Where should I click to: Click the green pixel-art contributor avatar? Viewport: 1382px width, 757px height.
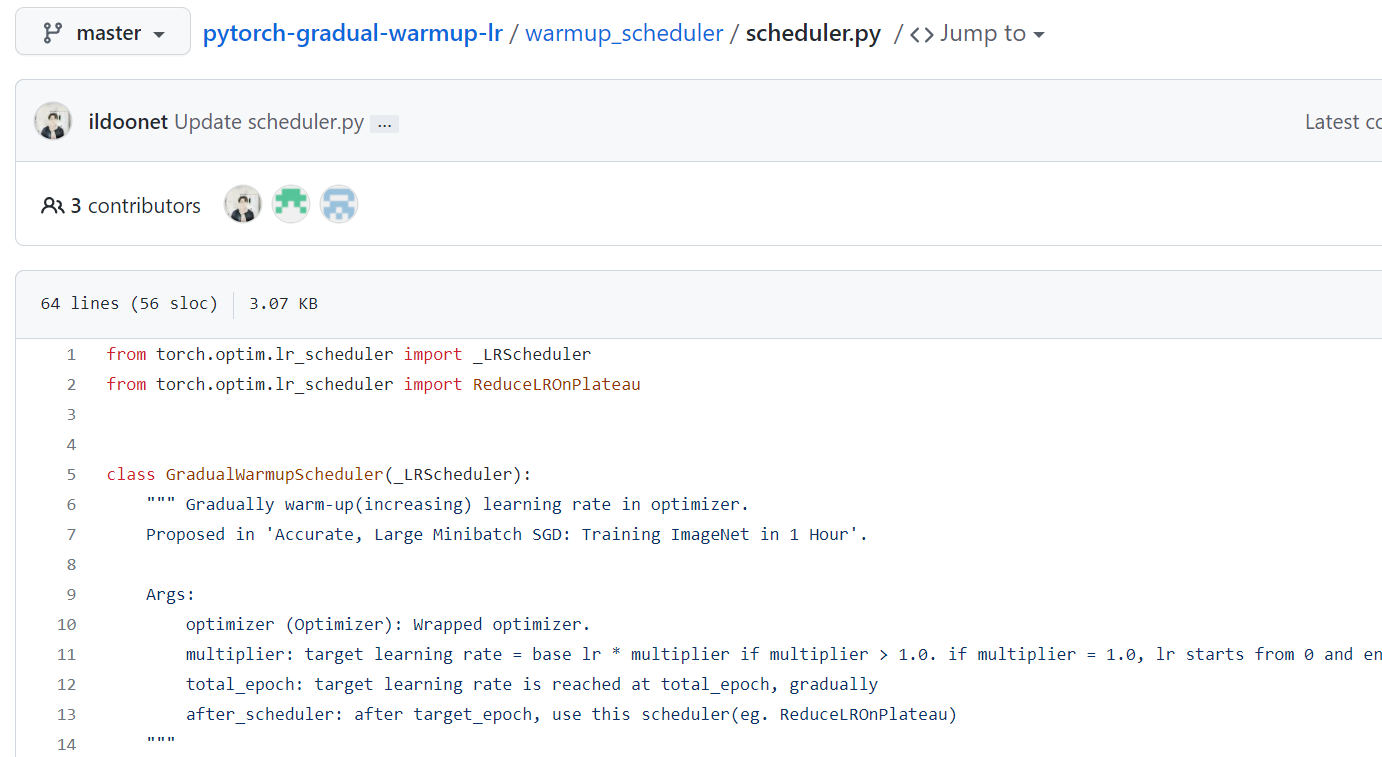pos(291,204)
